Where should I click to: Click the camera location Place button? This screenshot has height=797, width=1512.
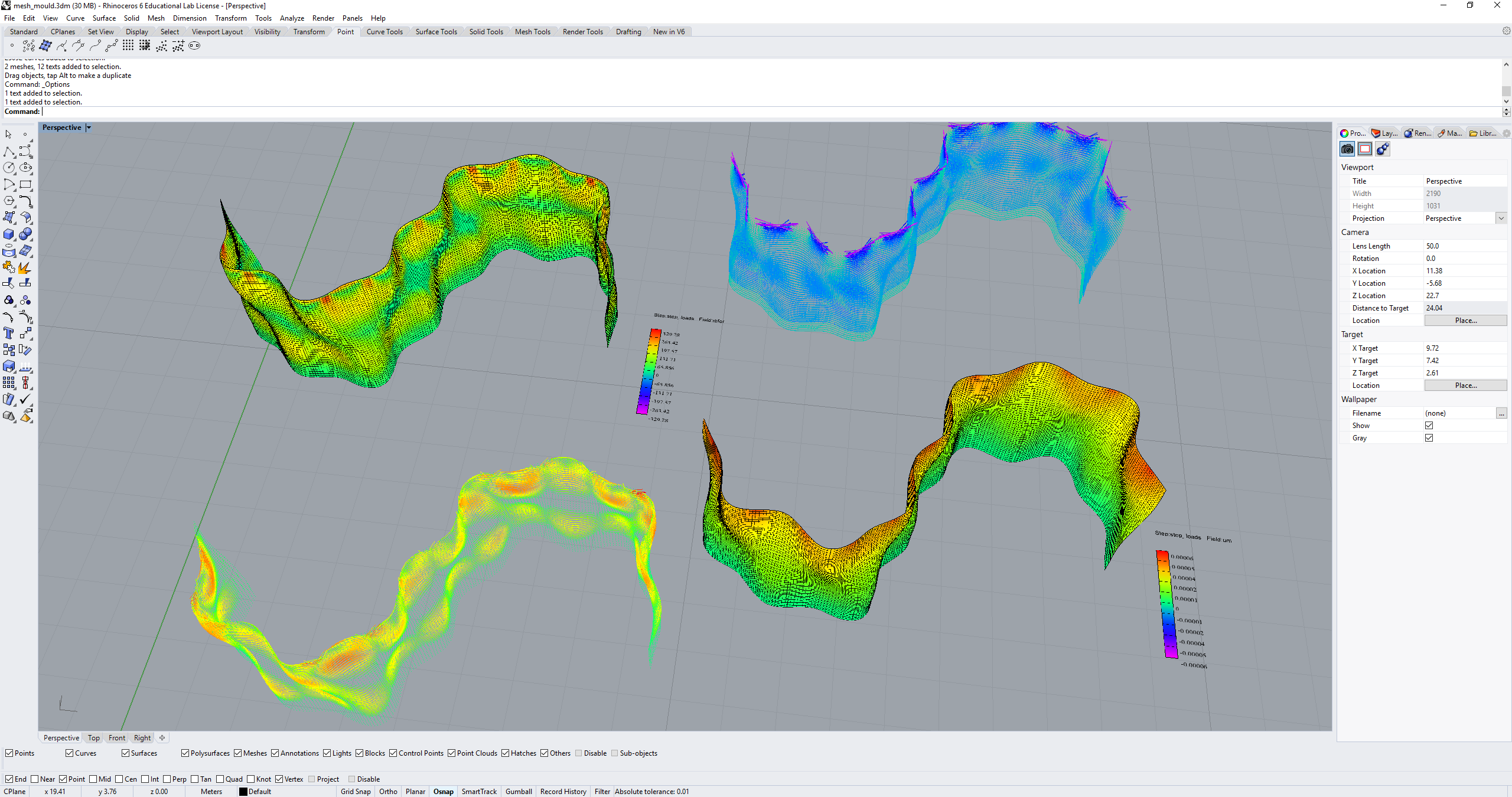point(1465,321)
